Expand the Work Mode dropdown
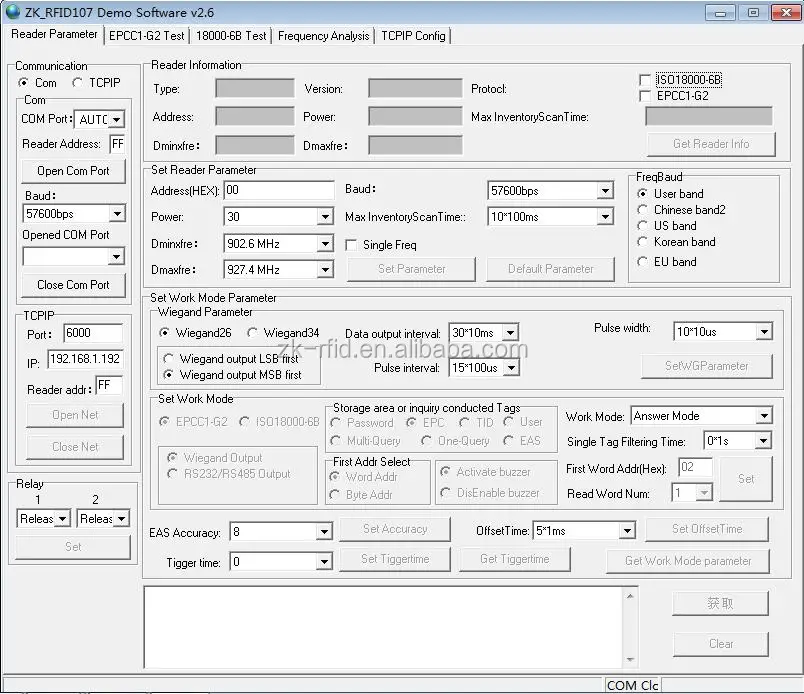804x694 pixels. click(764, 416)
